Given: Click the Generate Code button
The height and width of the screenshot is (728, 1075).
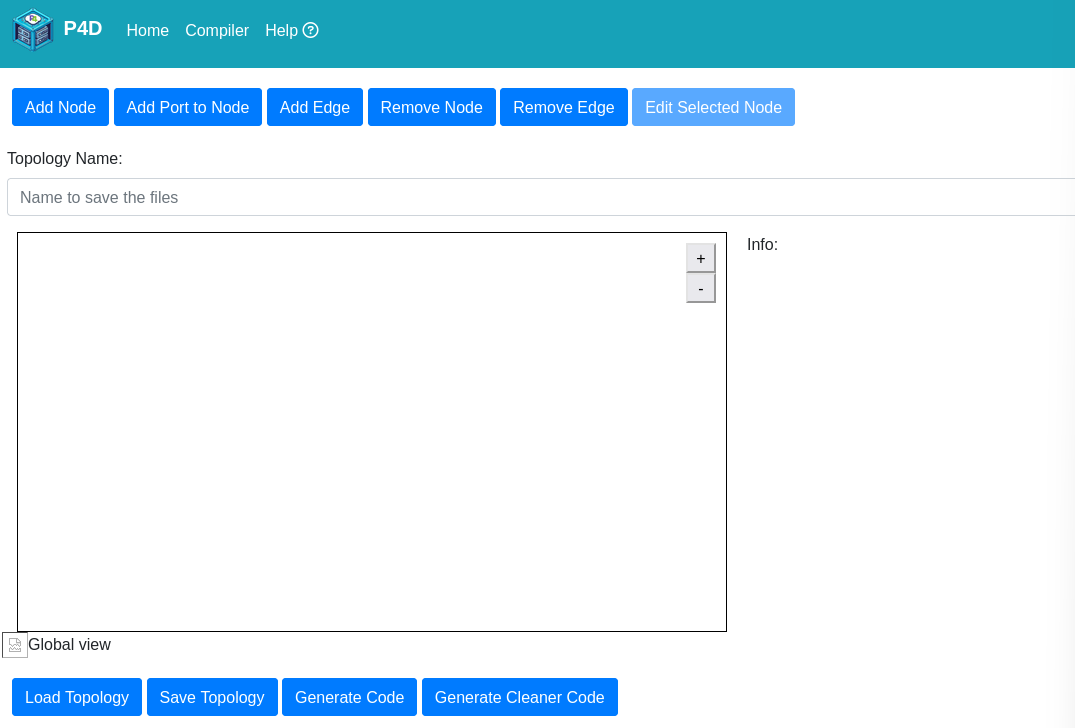Looking at the screenshot, I should coord(349,697).
